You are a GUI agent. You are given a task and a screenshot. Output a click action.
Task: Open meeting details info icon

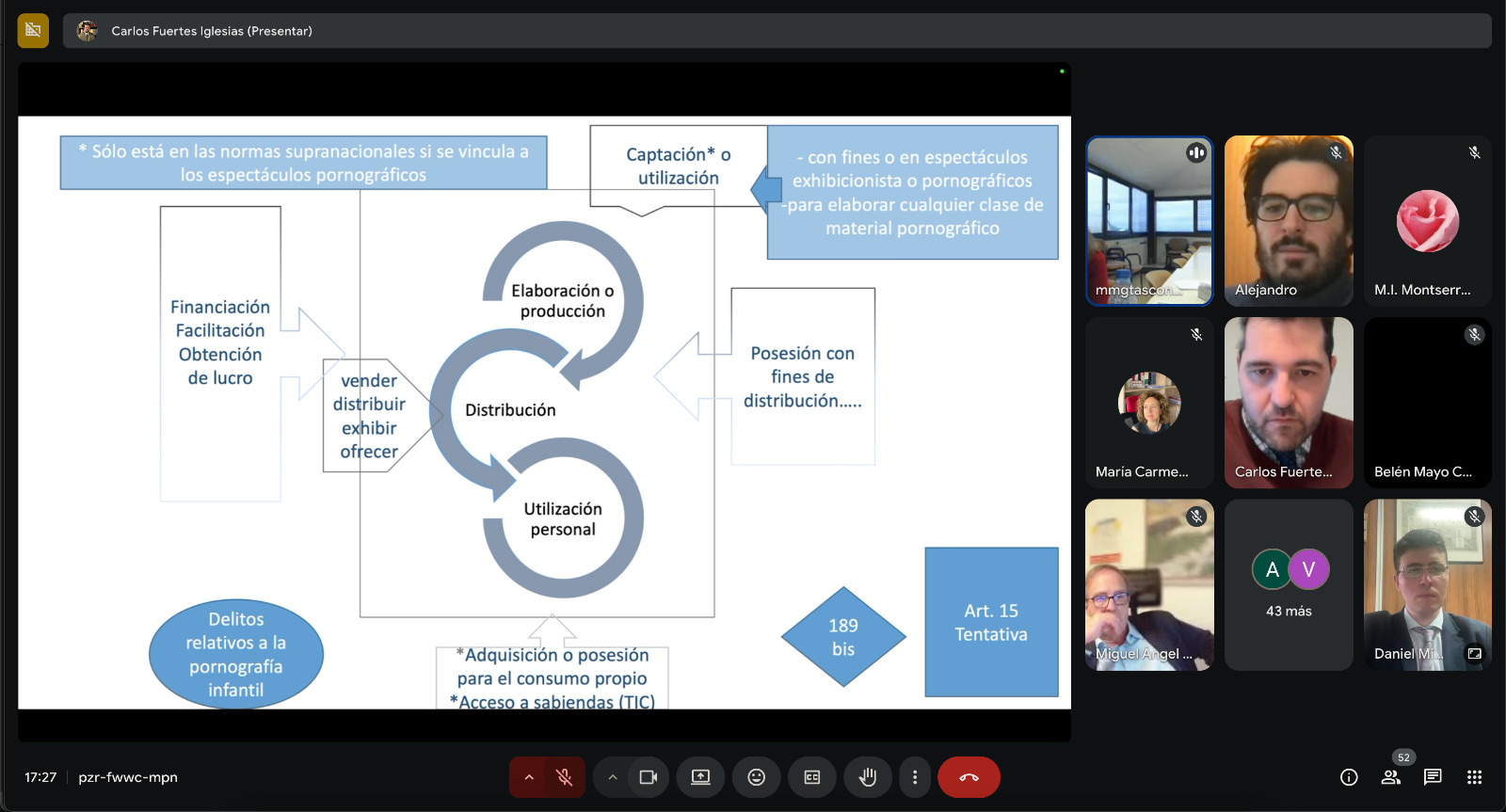1349,777
